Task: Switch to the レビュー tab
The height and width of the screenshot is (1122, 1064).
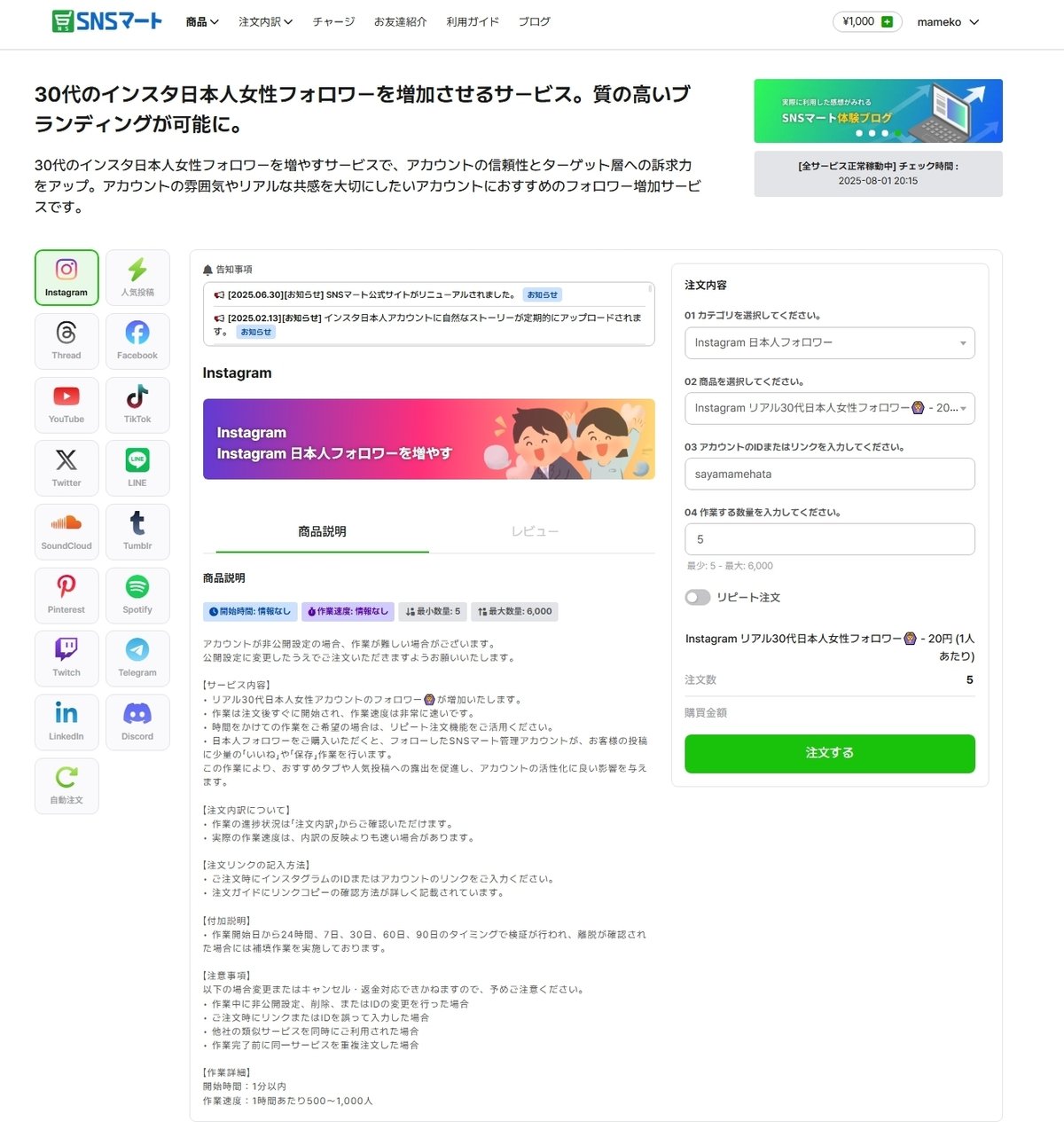Action: pyautogui.click(x=535, y=531)
